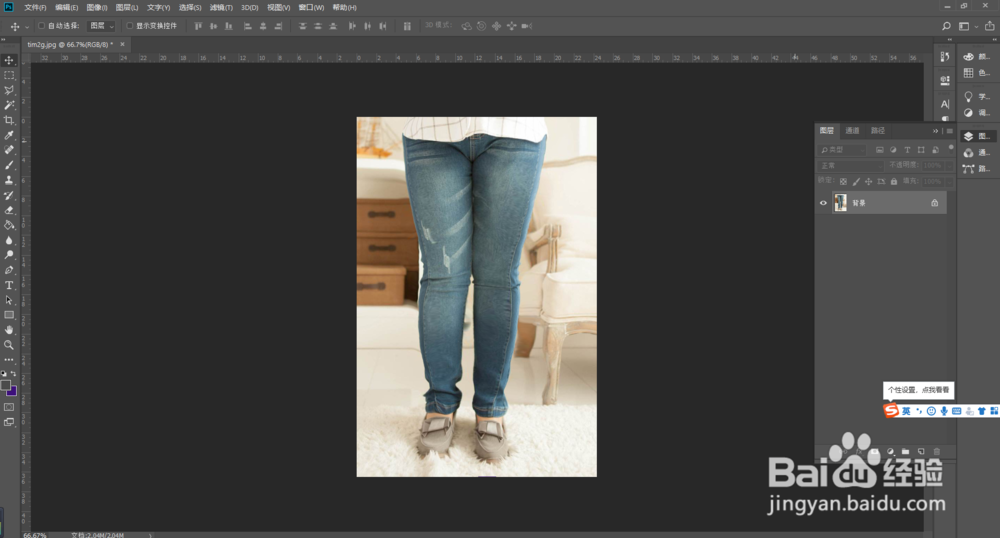Screen dimensions: 1000x538
Task: Open the layer filter 类型 dropdown
Action: (842, 150)
